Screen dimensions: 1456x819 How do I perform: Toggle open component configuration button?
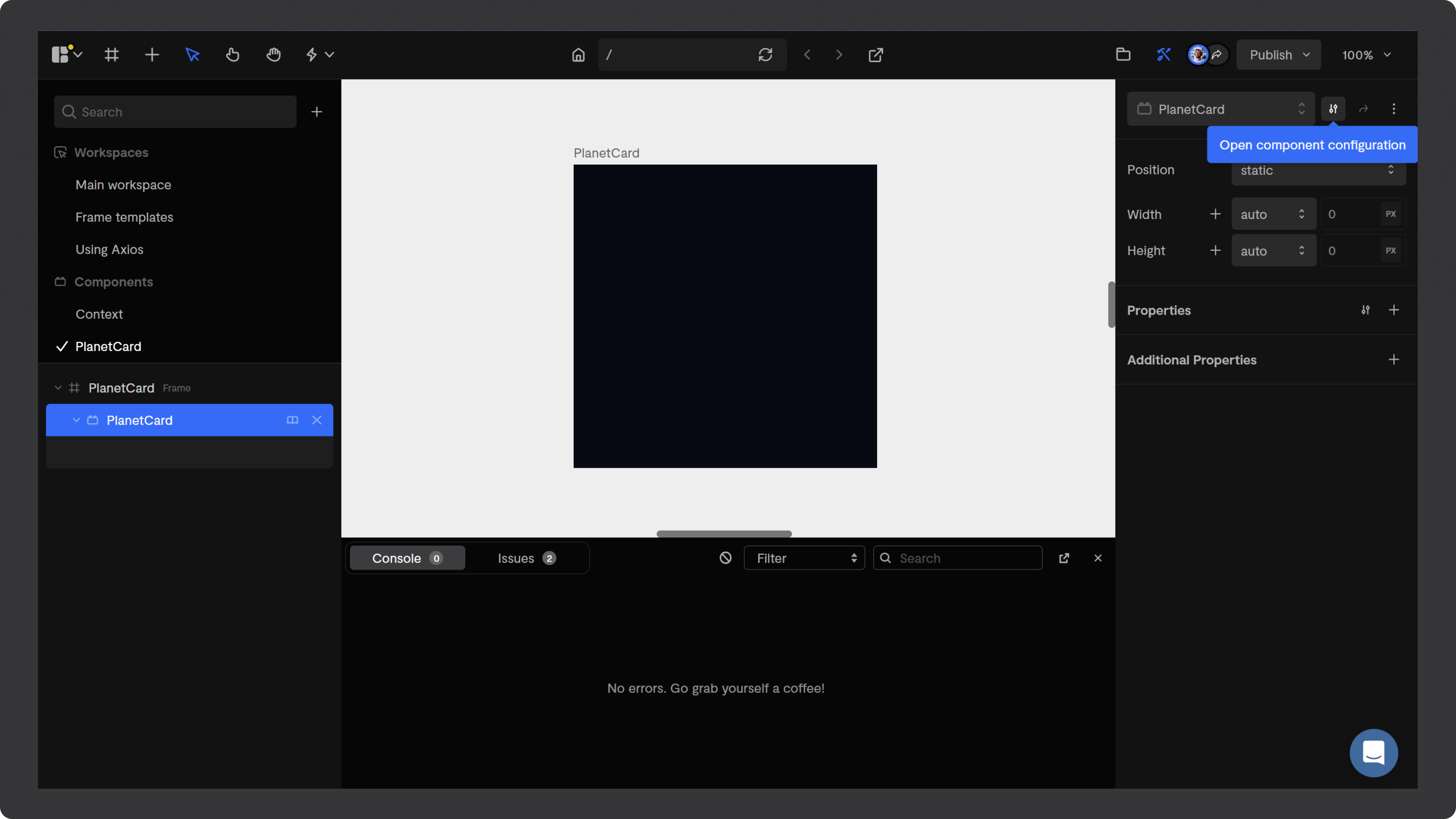pyautogui.click(x=1334, y=108)
